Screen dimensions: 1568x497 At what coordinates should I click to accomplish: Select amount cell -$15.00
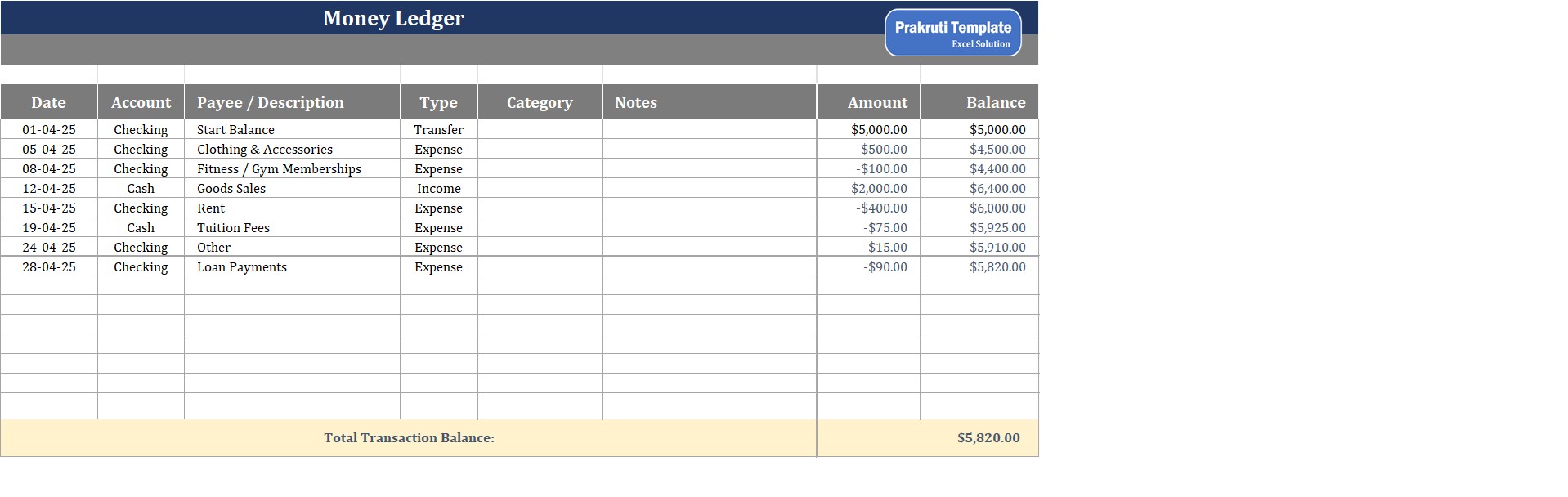tap(868, 247)
